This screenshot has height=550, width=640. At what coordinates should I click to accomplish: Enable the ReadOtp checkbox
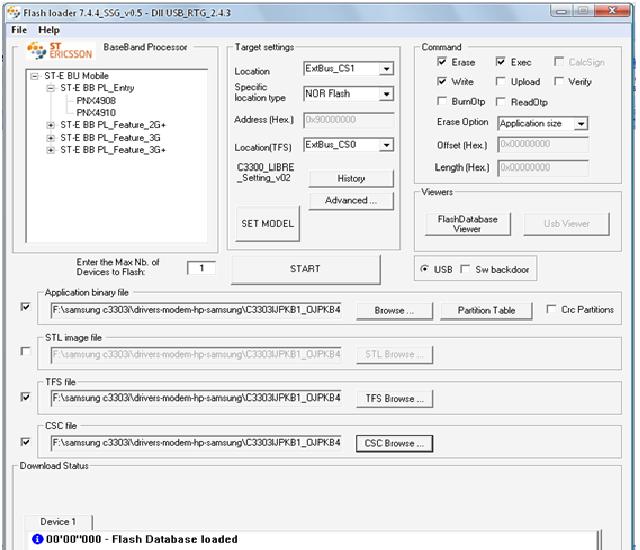(500, 101)
